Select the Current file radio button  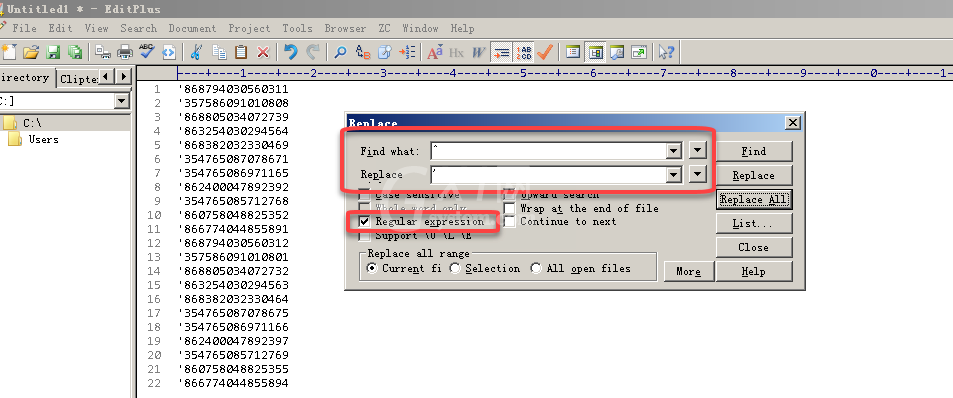click(x=371, y=268)
